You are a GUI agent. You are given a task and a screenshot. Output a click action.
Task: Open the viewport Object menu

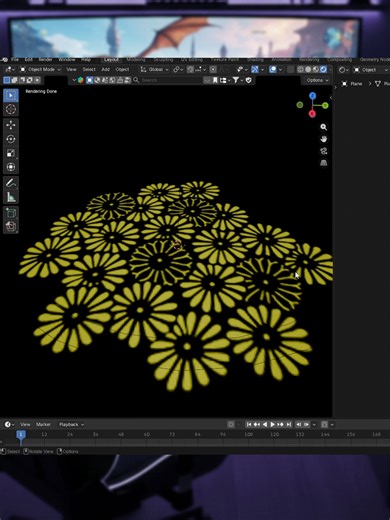(122, 69)
